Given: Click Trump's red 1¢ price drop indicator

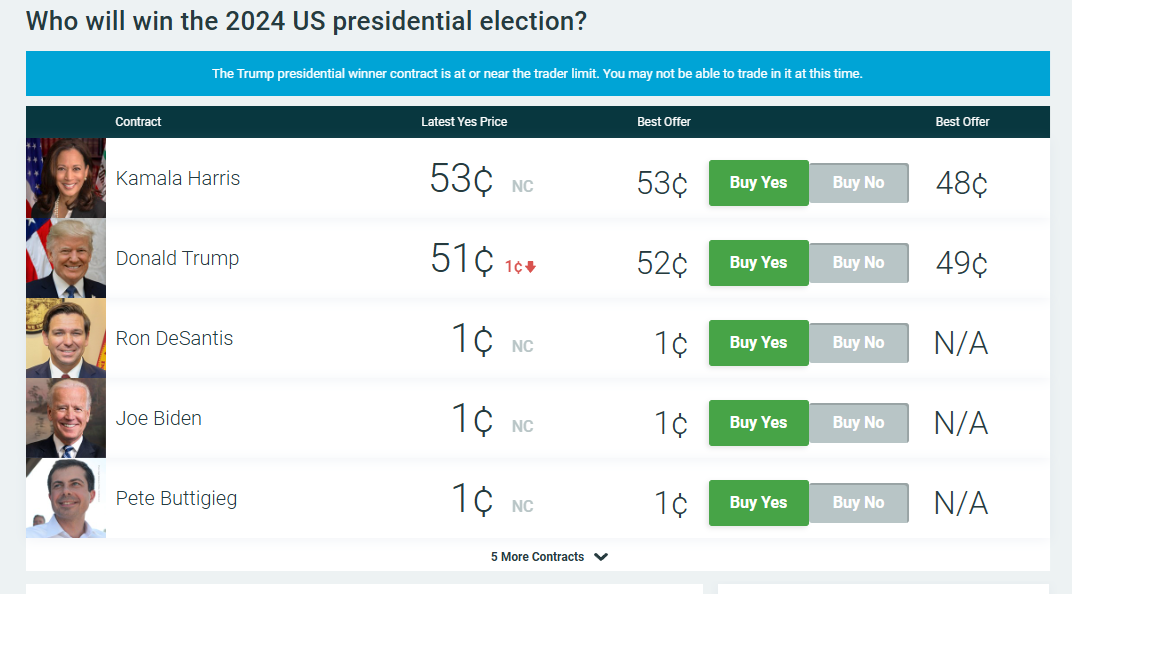Looking at the screenshot, I should (520, 267).
